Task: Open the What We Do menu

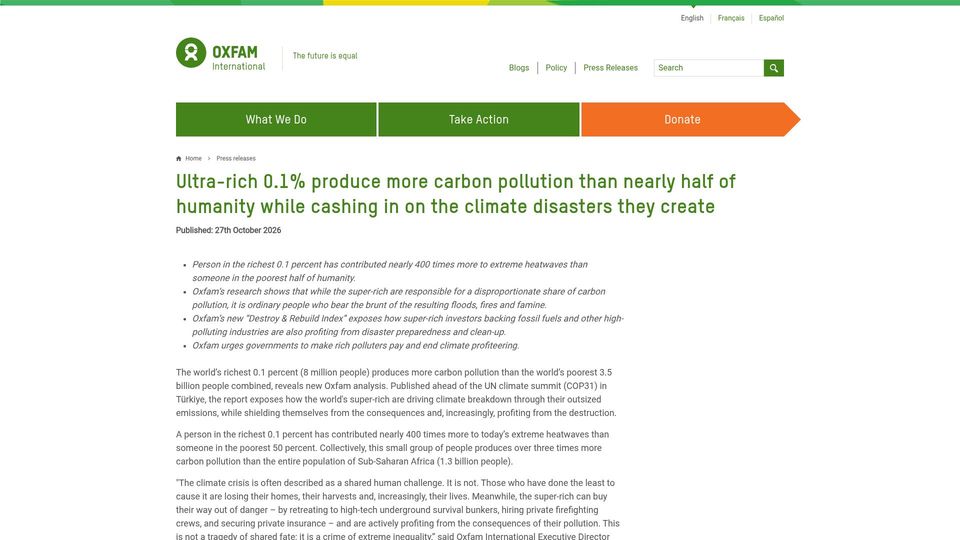Action: tap(276, 119)
